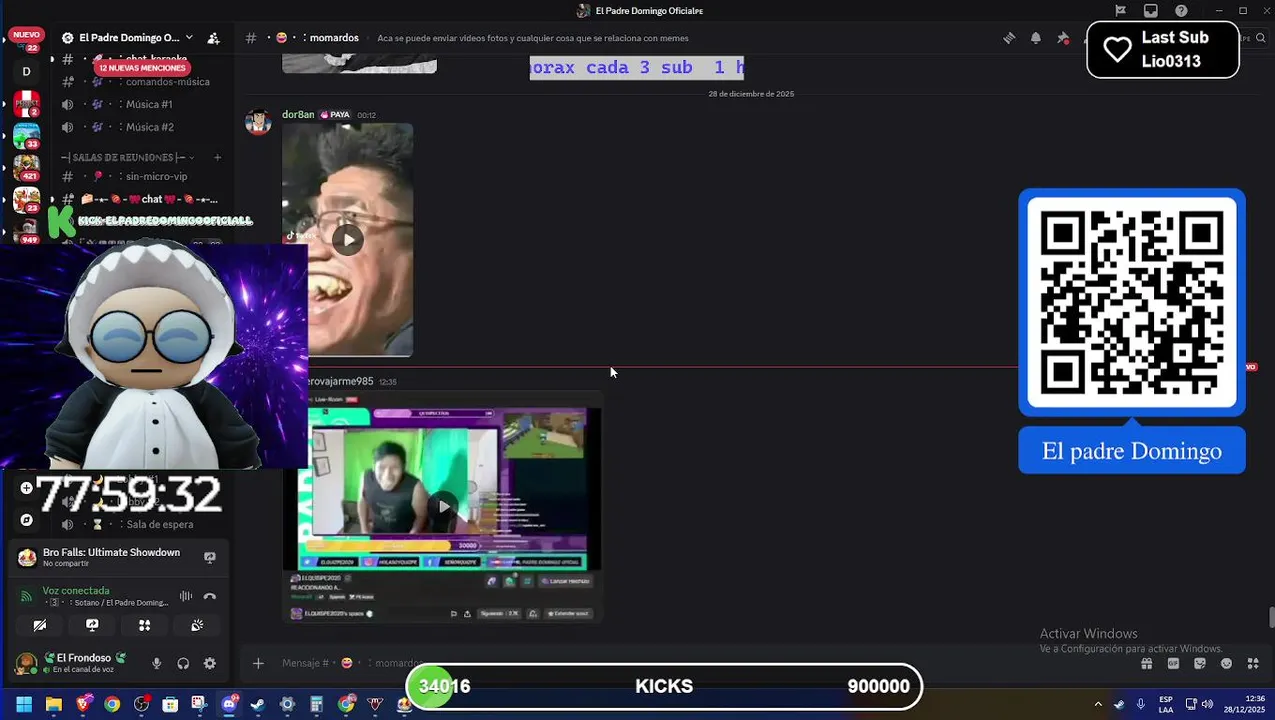Open Discord icon in taskbar

click(x=229, y=704)
